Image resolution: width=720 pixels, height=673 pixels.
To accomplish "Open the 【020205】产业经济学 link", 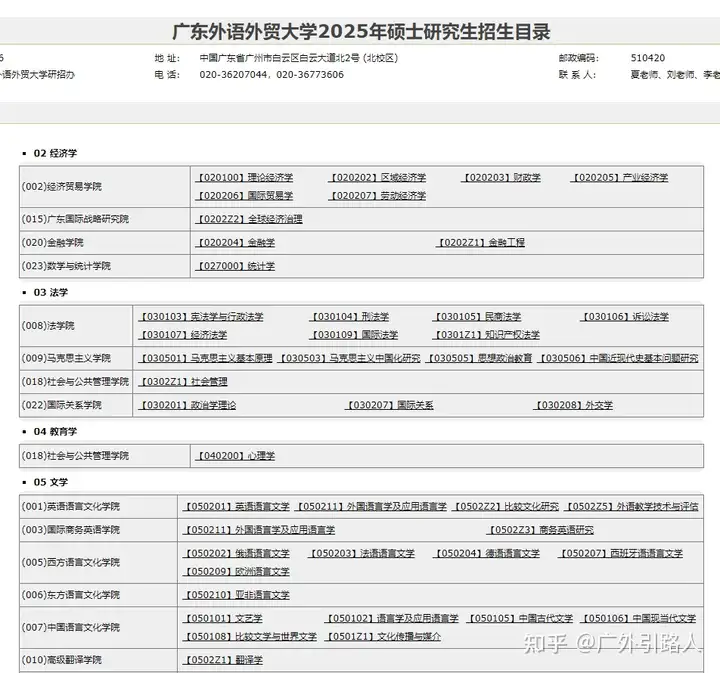I will (619, 178).
